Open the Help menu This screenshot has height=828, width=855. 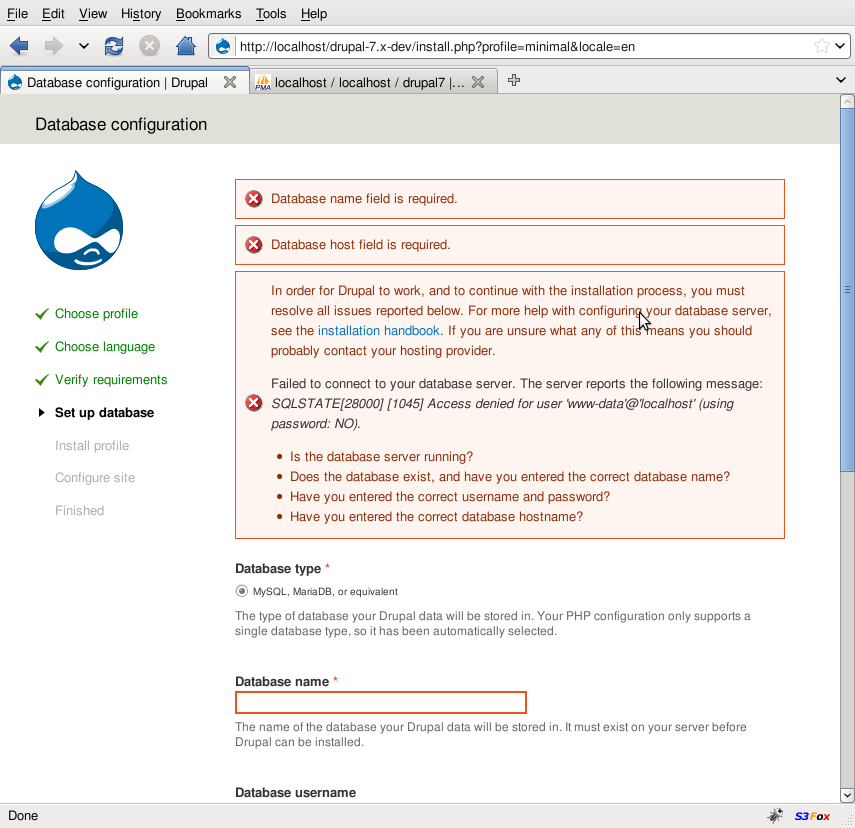tap(314, 14)
